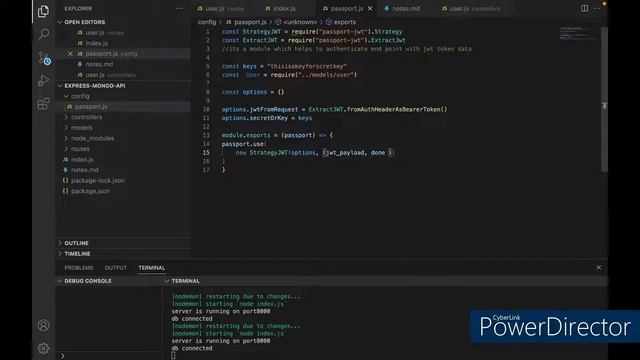Open the Search view icon

(43, 34)
